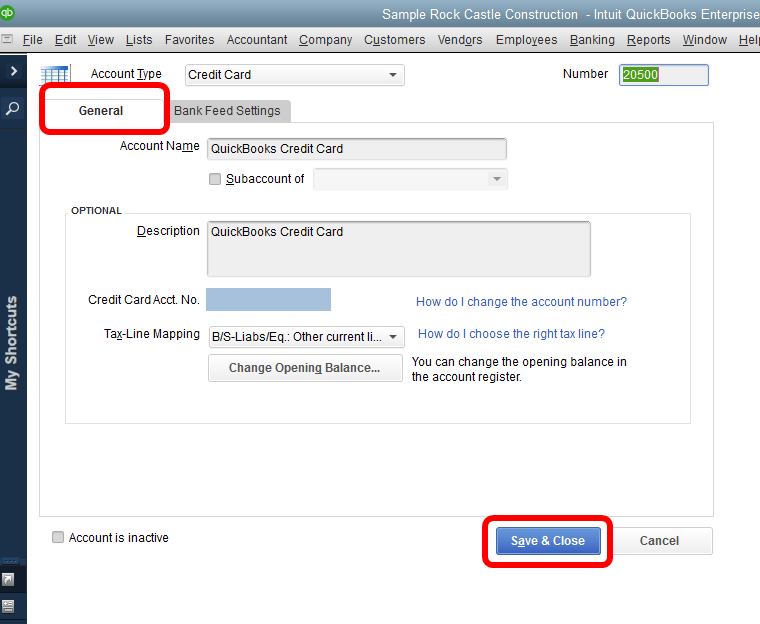This screenshot has height=624, width=760.
Task: Open the View menu
Action: pyautogui.click(x=101, y=40)
